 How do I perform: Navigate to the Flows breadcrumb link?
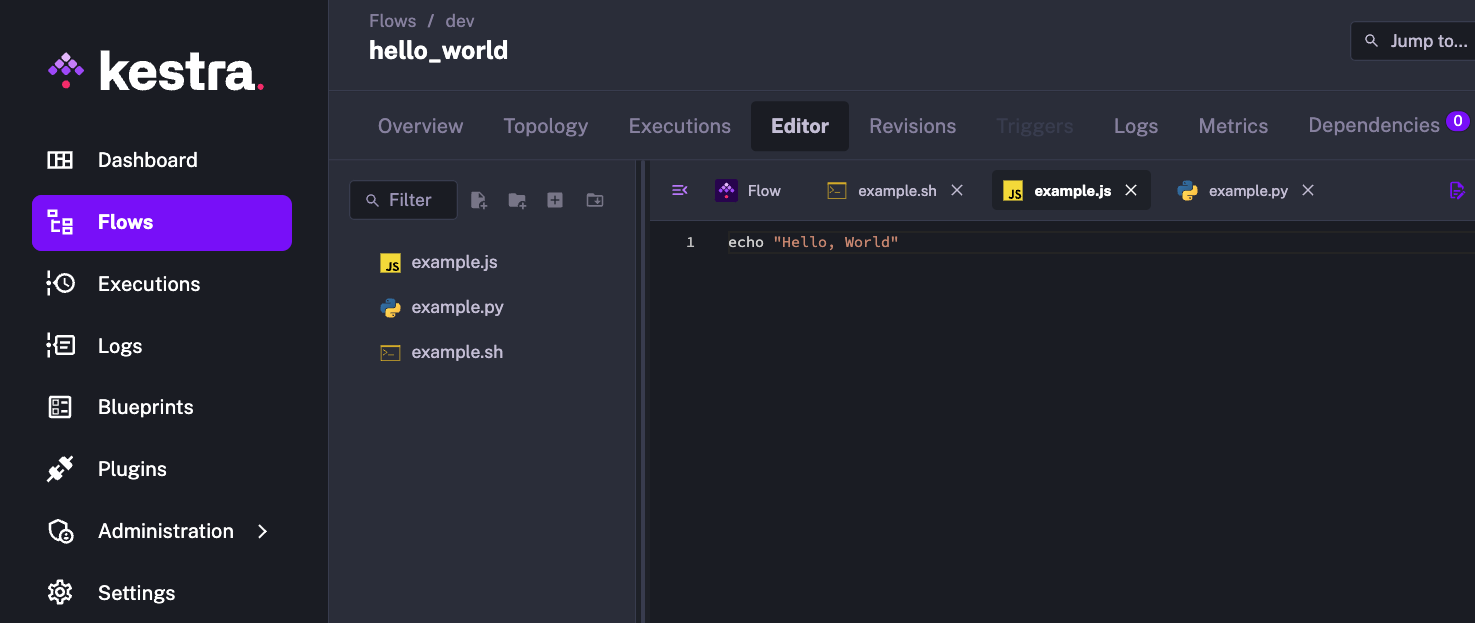392,20
